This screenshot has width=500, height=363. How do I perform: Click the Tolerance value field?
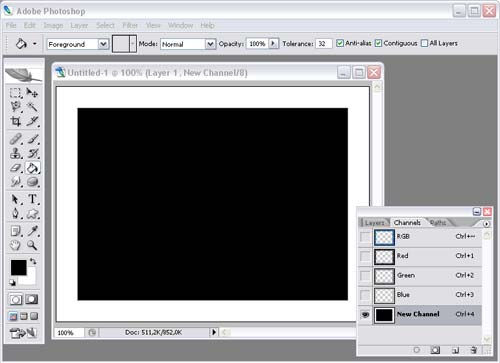[x=323, y=44]
